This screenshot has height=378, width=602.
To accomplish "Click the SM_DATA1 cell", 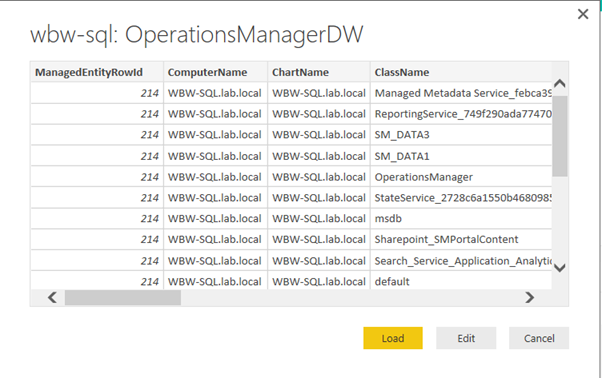I will pos(461,156).
